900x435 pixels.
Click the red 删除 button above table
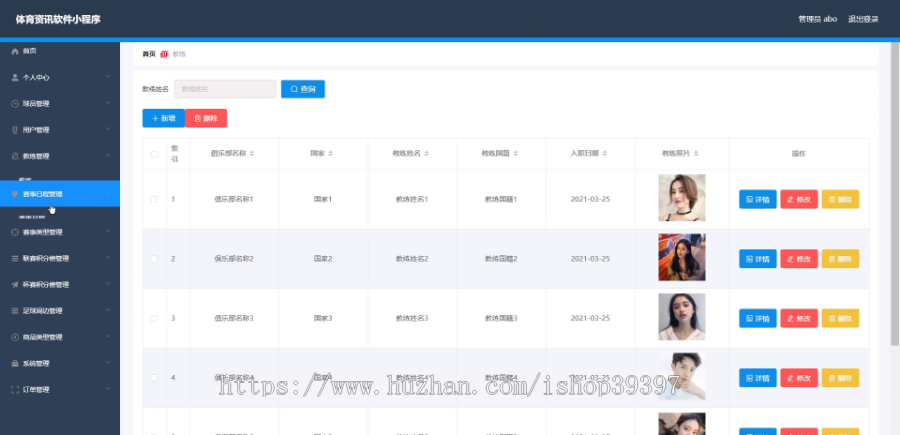point(206,118)
